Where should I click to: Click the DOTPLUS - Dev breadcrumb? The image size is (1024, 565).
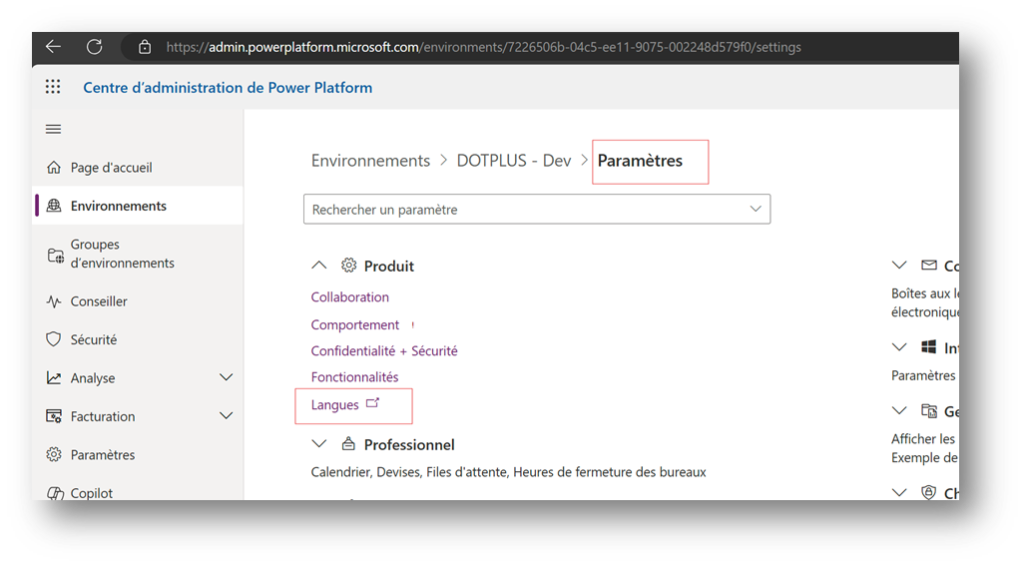pos(513,161)
